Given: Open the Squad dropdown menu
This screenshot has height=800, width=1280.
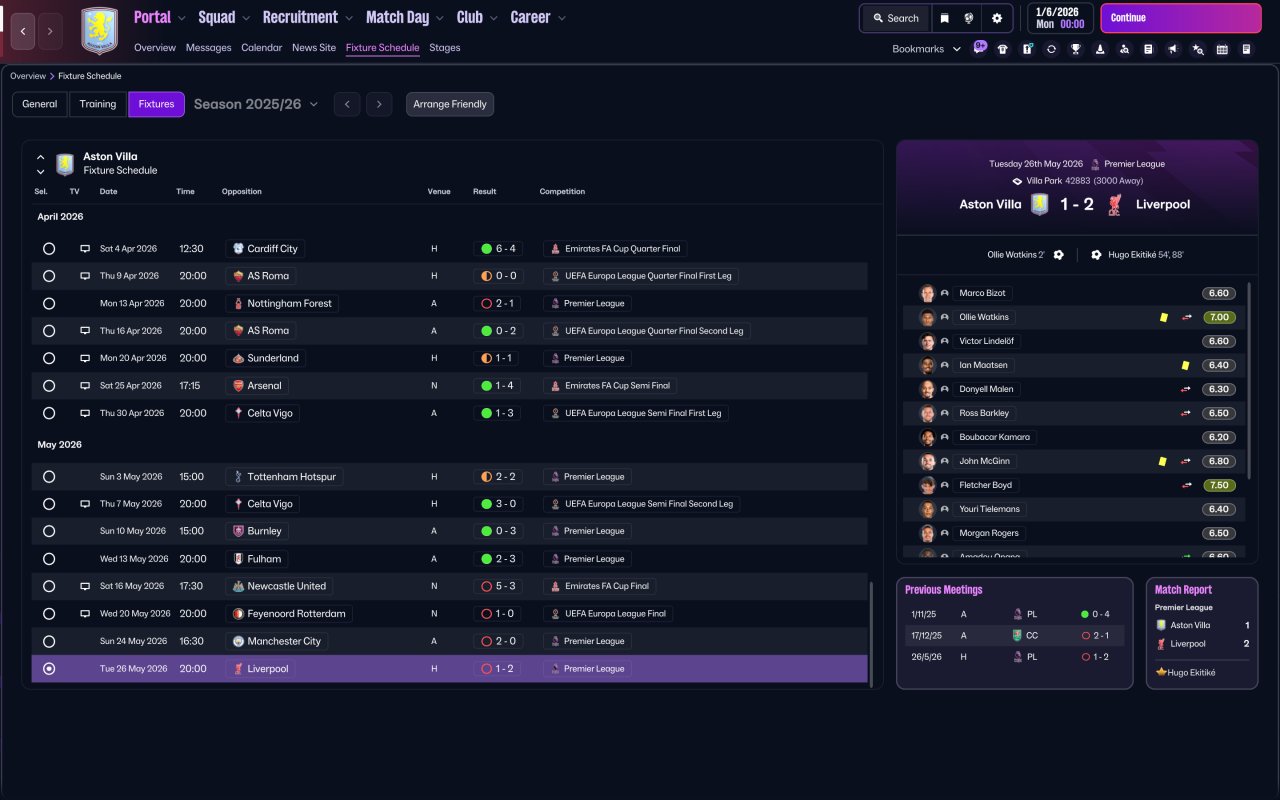Looking at the screenshot, I should point(224,17).
